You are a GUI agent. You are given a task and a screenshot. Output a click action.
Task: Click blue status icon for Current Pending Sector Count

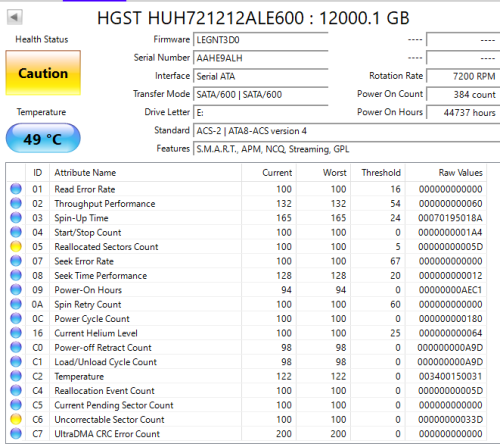[x=16, y=405]
